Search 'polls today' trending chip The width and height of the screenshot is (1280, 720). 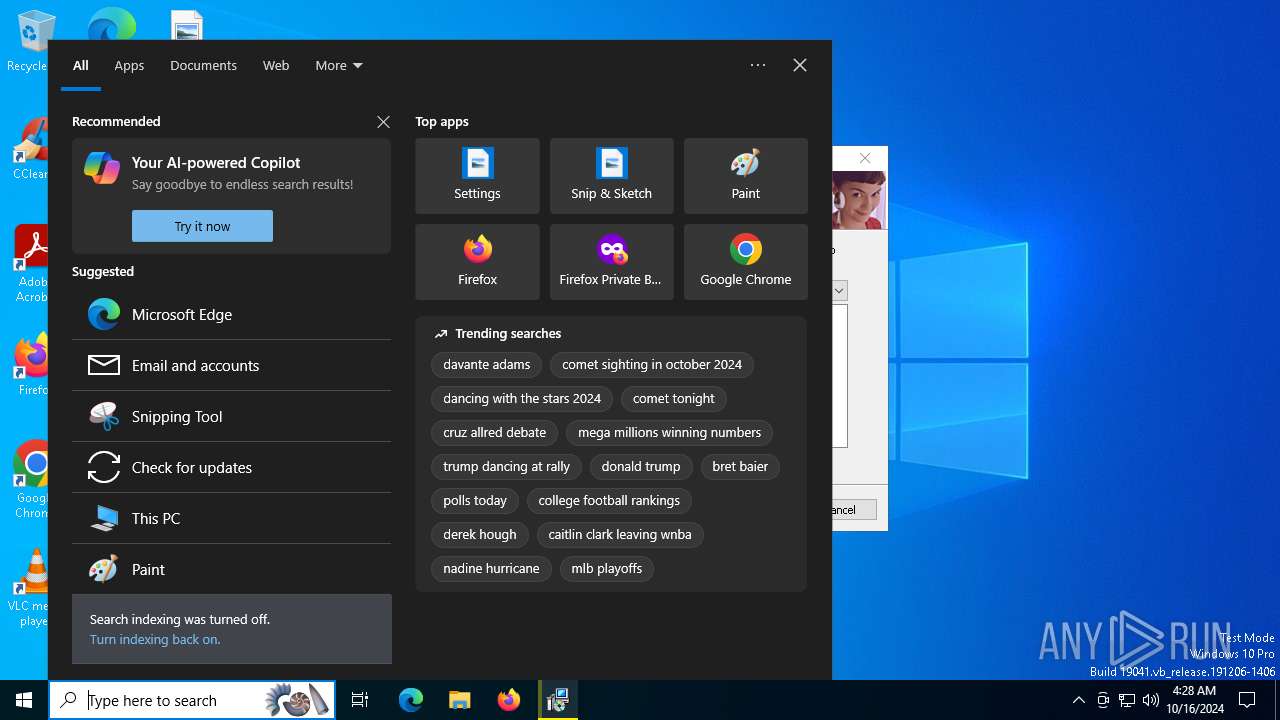(x=475, y=501)
